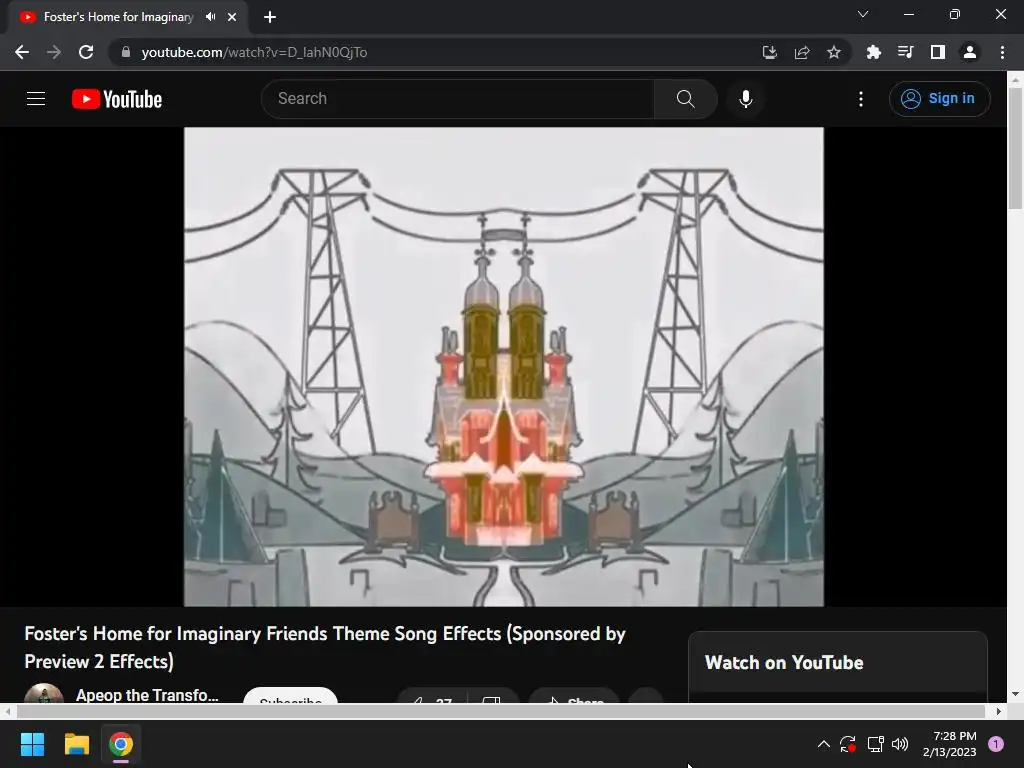
Task: Open the volume tray icon
Action: pos(900,744)
